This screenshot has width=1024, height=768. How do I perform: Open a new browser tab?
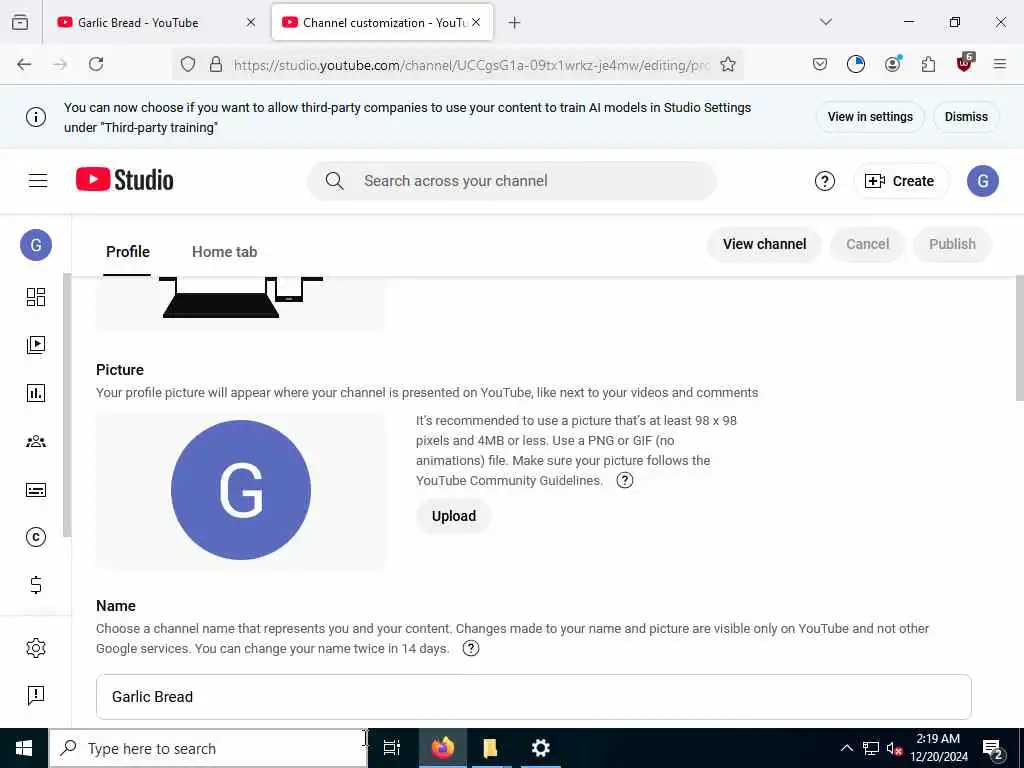(x=515, y=23)
